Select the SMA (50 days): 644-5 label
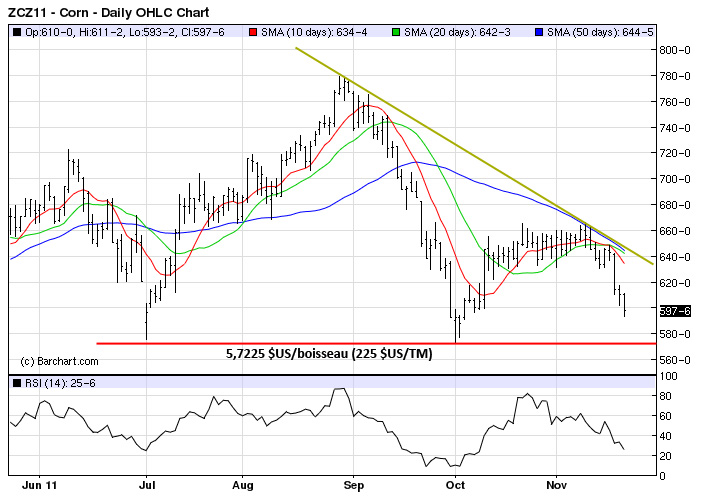 point(600,32)
